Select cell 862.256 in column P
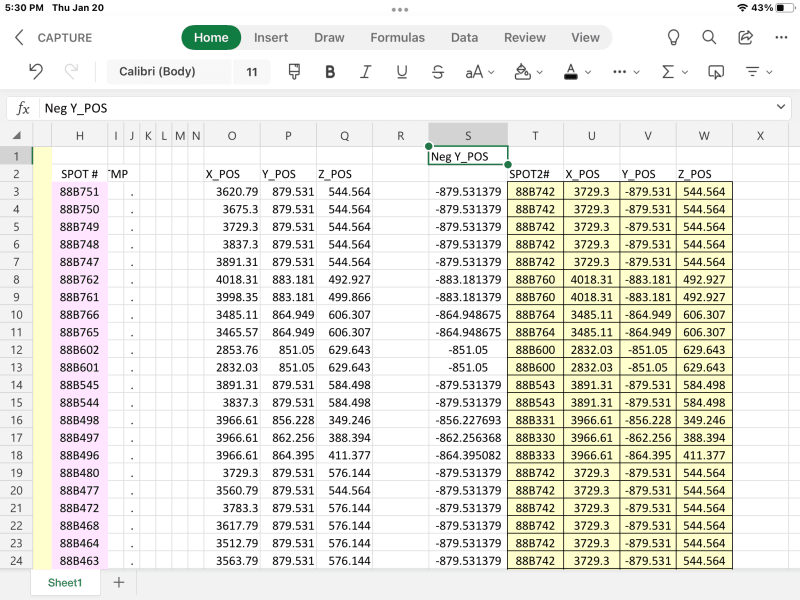Screen dimensions: 800x600 (288, 438)
